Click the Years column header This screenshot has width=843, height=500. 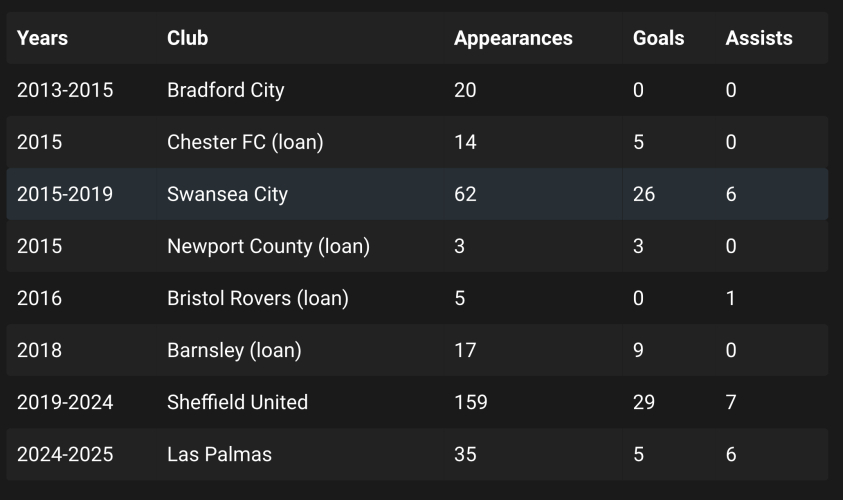click(x=42, y=38)
